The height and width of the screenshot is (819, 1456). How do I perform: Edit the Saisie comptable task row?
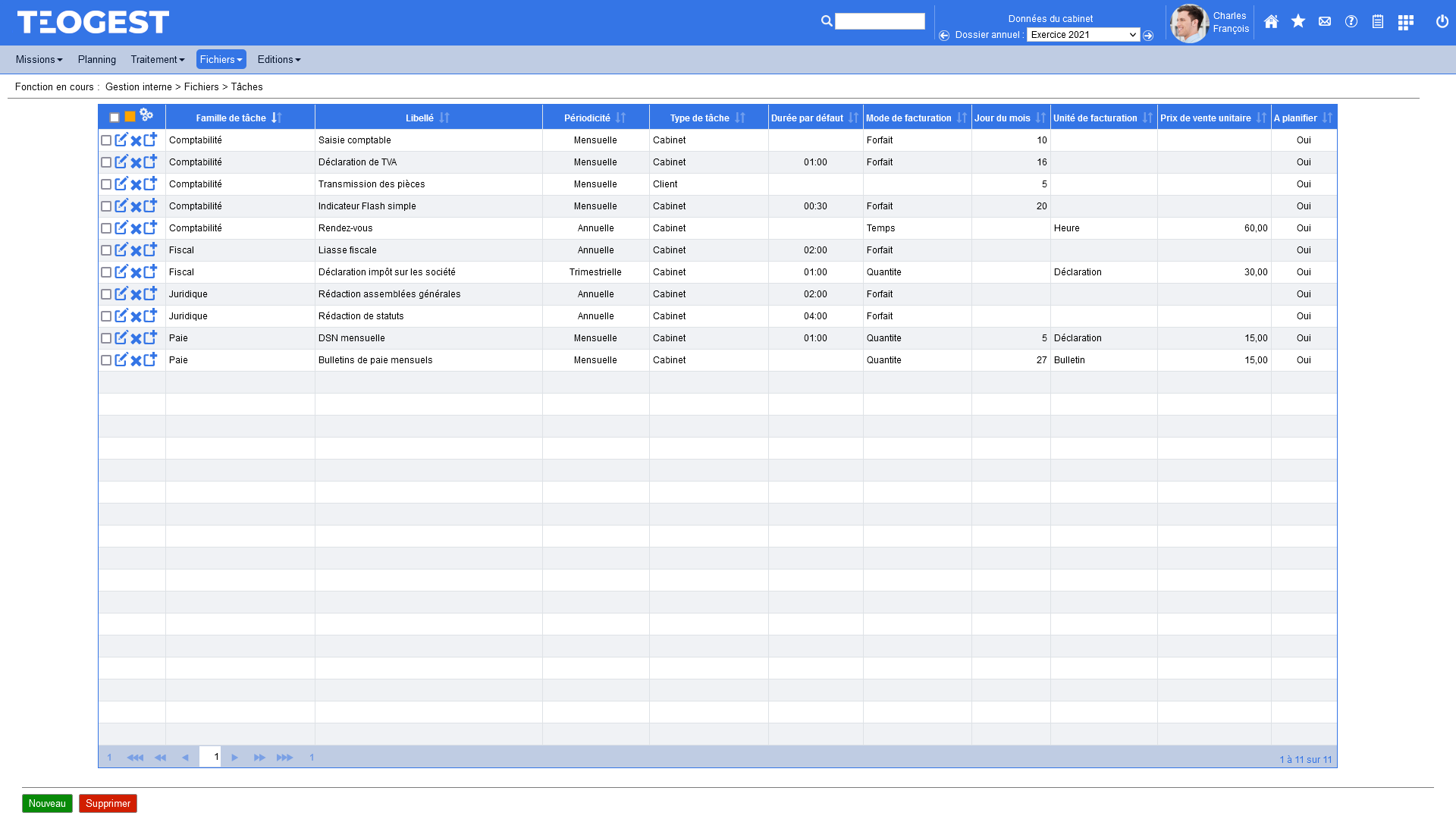[121, 140]
